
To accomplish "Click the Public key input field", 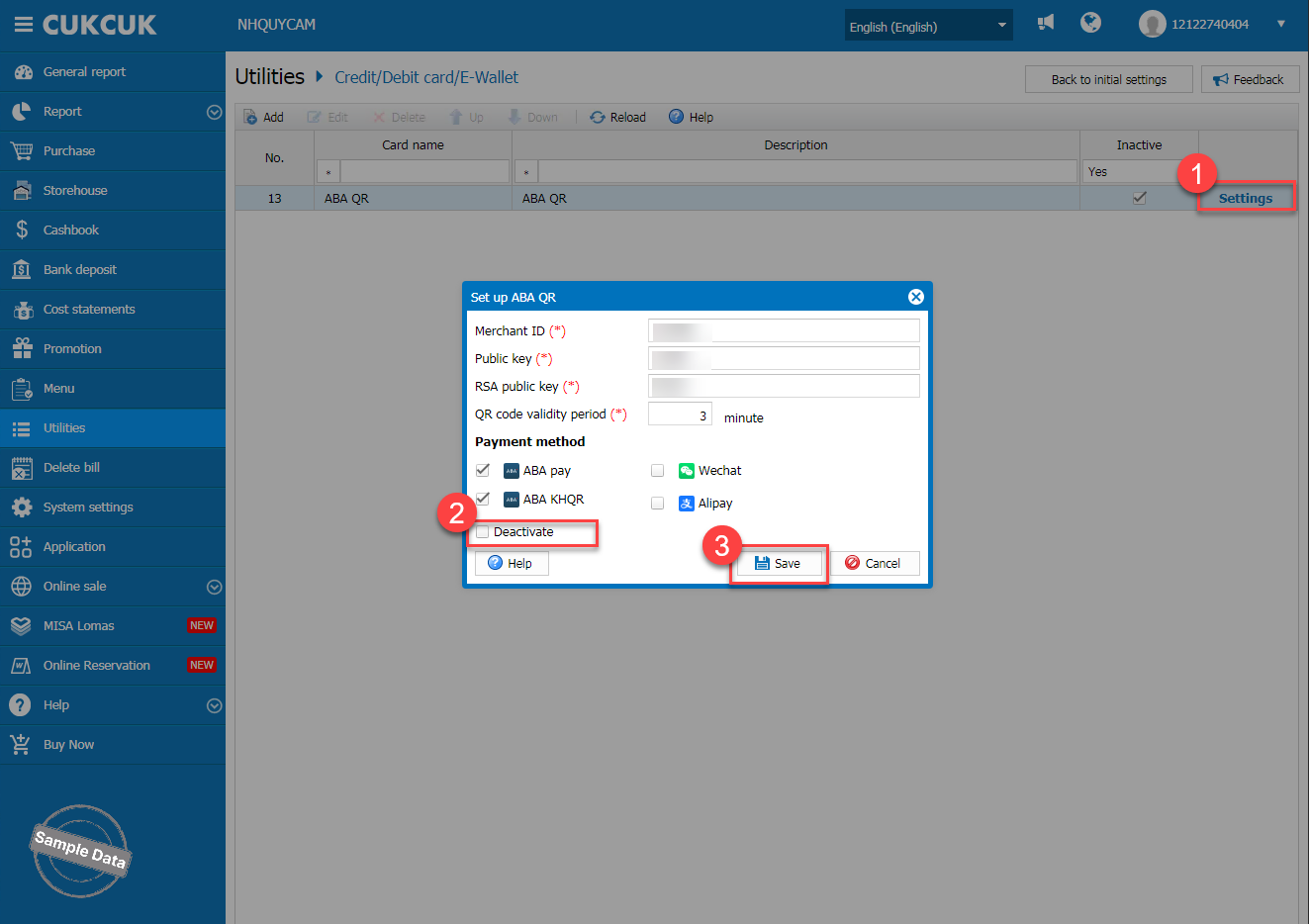I will 784,358.
